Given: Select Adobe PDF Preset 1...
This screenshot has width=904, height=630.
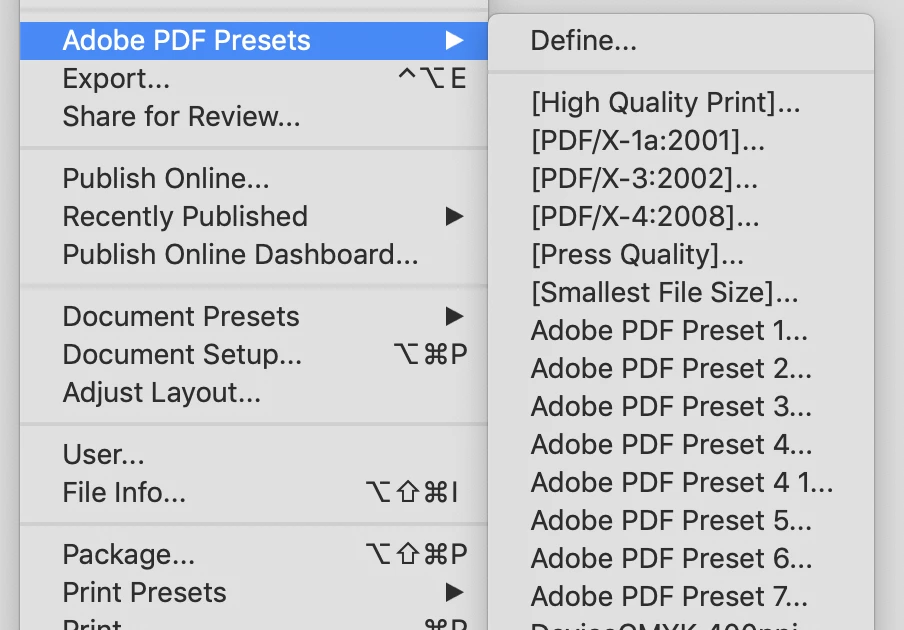Looking at the screenshot, I should pyautogui.click(x=681, y=331).
